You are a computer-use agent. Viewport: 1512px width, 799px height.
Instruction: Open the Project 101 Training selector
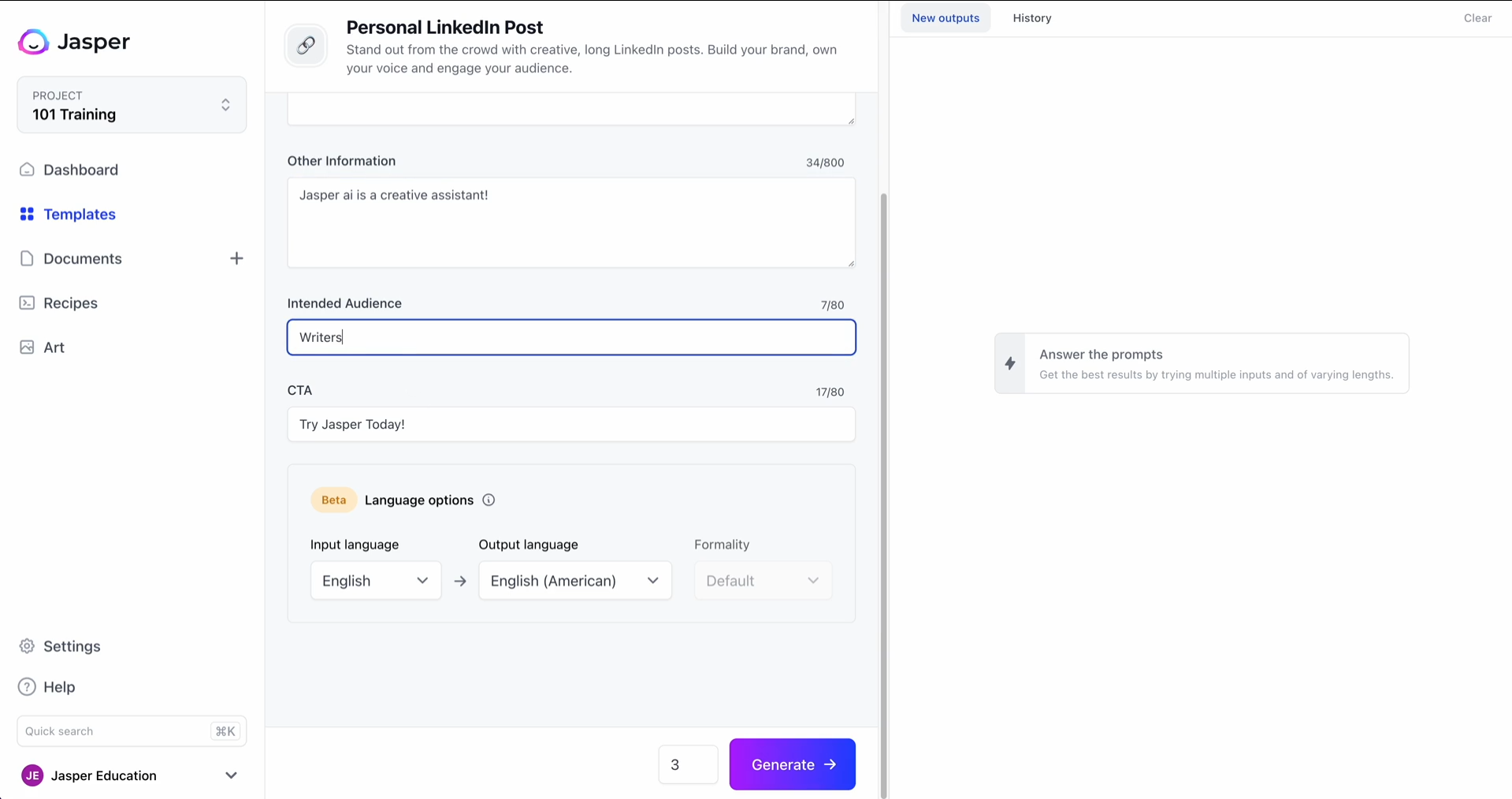coord(132,105)
